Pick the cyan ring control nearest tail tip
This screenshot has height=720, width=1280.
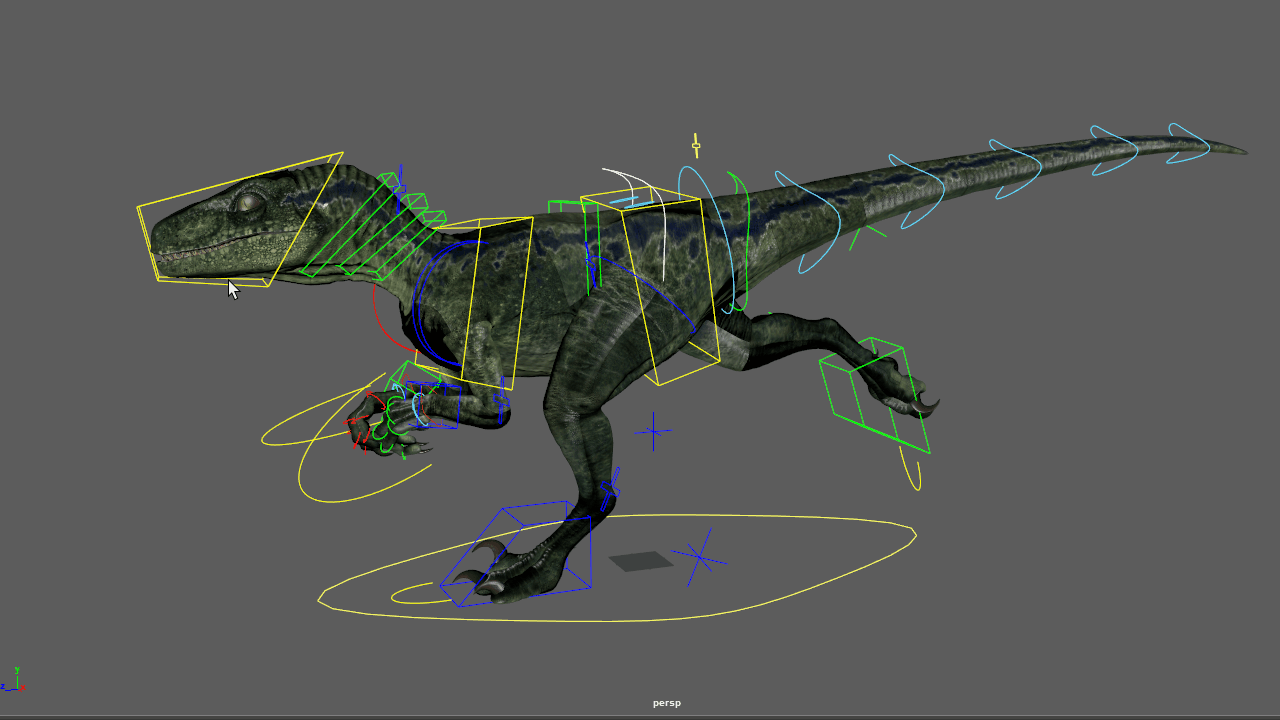[1188, 142]
